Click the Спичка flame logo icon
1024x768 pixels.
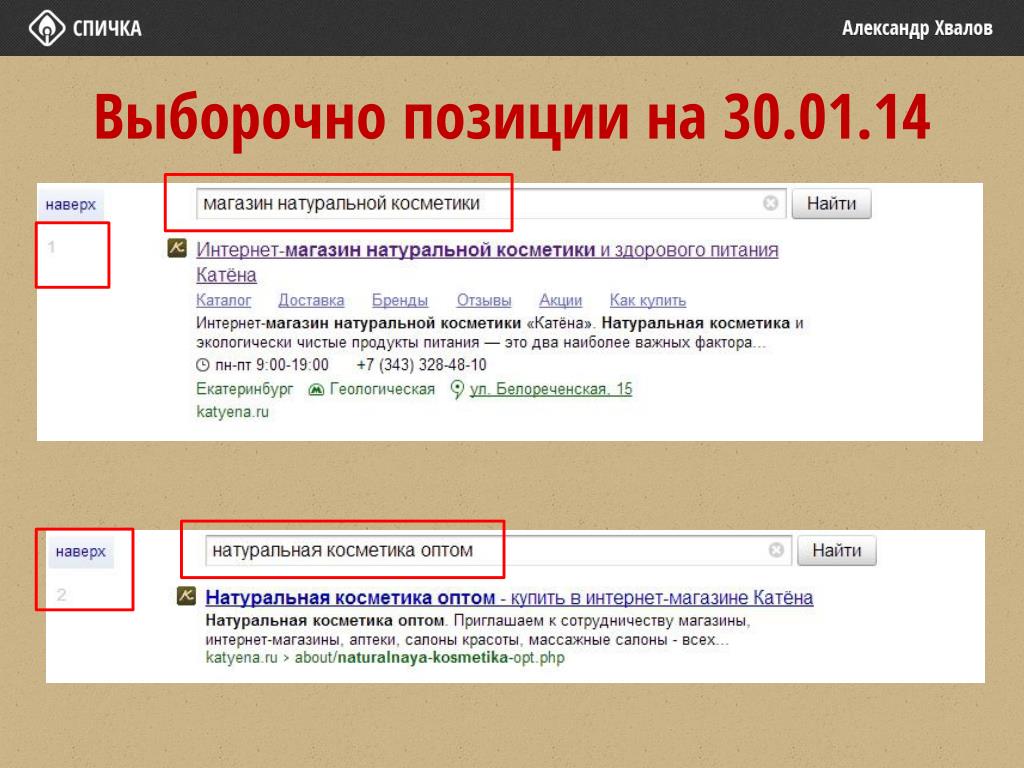46,28
